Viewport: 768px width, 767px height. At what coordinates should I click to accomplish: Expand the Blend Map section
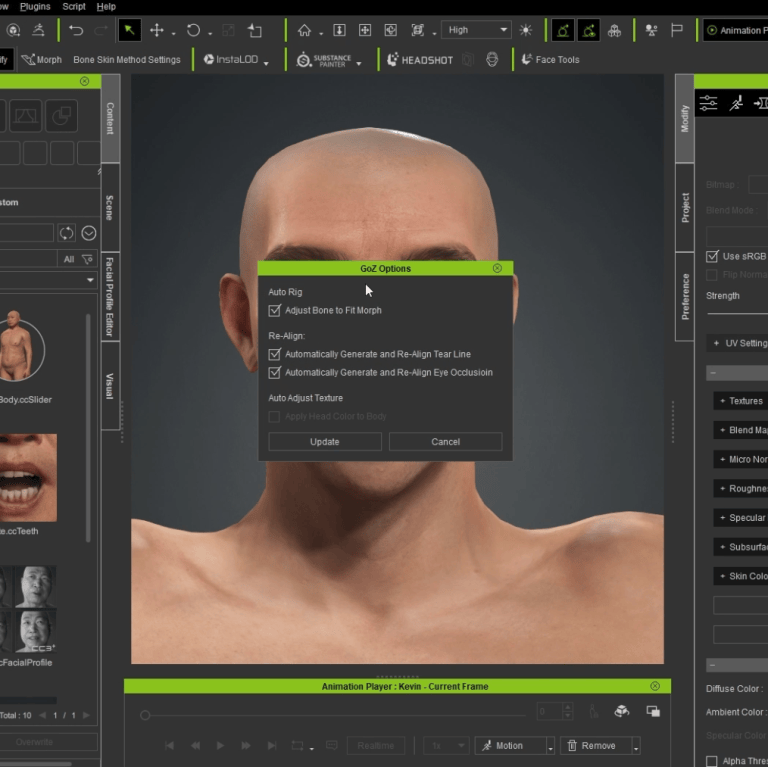pos(742,430)
